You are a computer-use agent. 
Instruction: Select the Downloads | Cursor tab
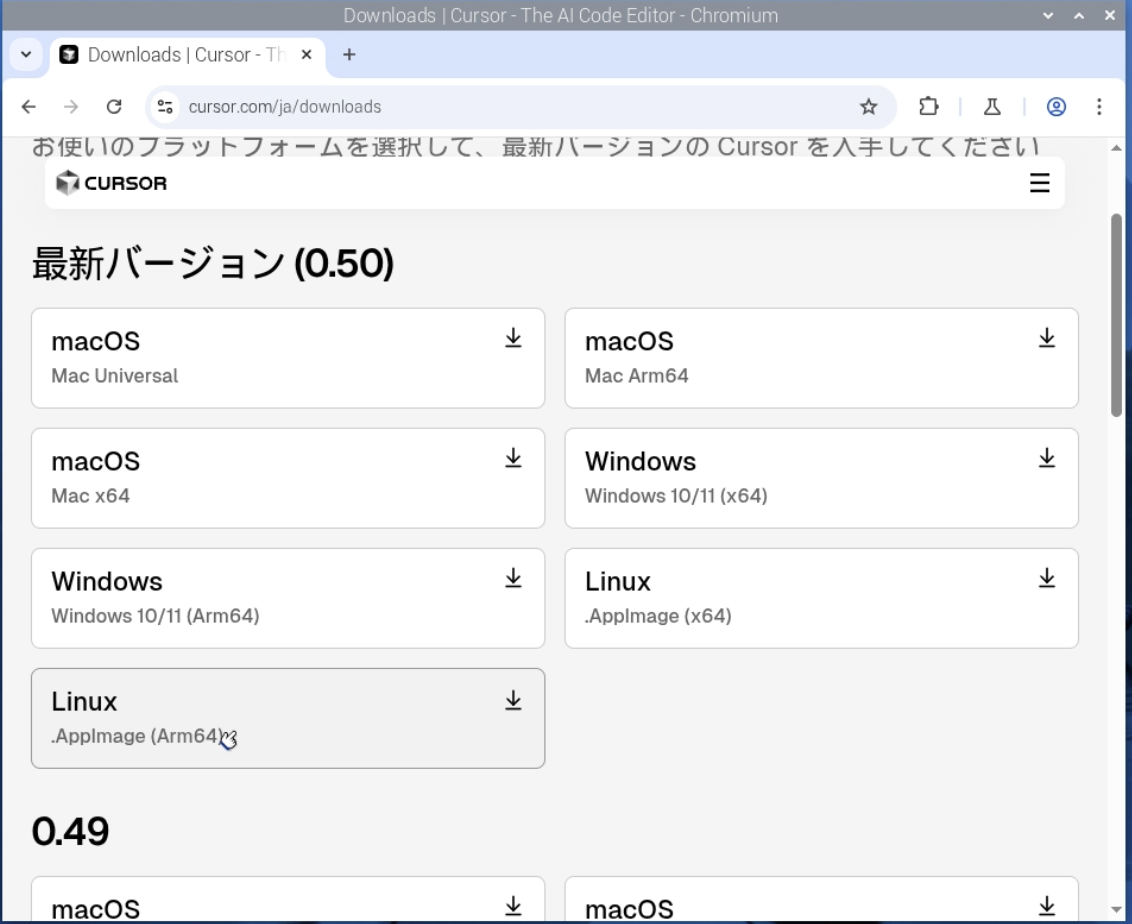point(188,55)
